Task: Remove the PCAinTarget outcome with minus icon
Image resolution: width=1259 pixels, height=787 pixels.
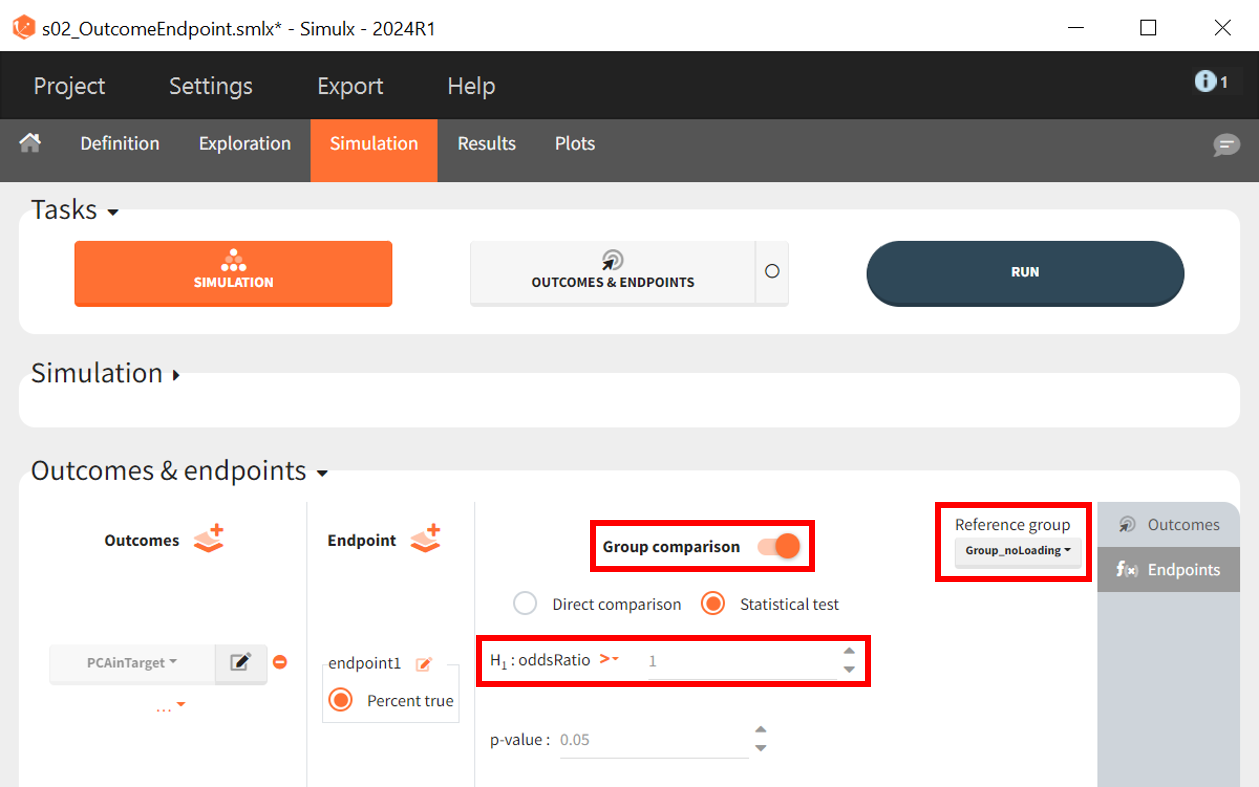Action: pos(280,662)
